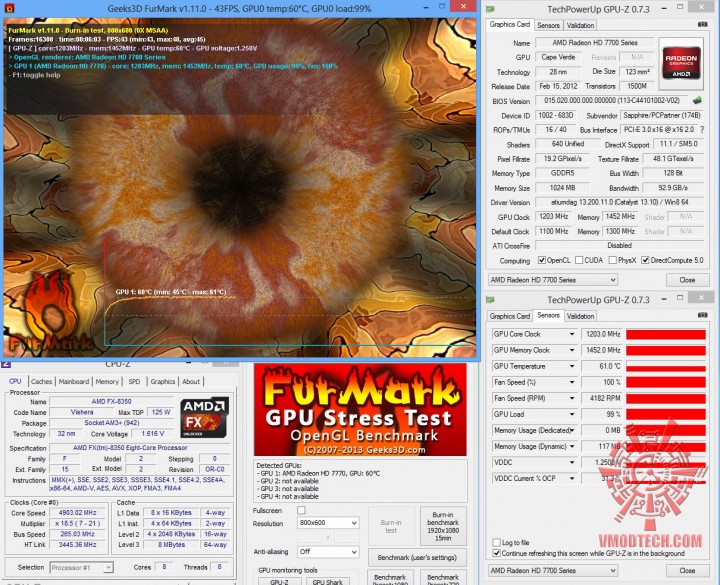
Task: Click the FurMark title bar app icon
Action: pos(9,8)
